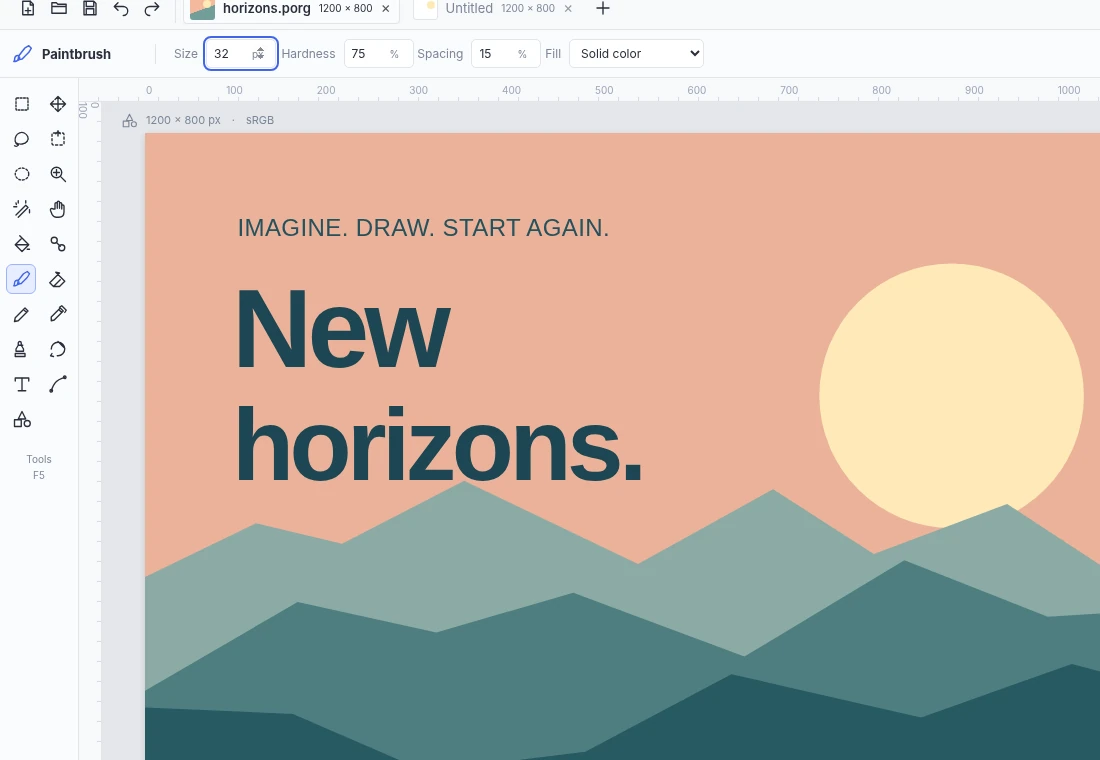Open the Fill type dropdown
The image size is (1100, 760).
[636, 53]
